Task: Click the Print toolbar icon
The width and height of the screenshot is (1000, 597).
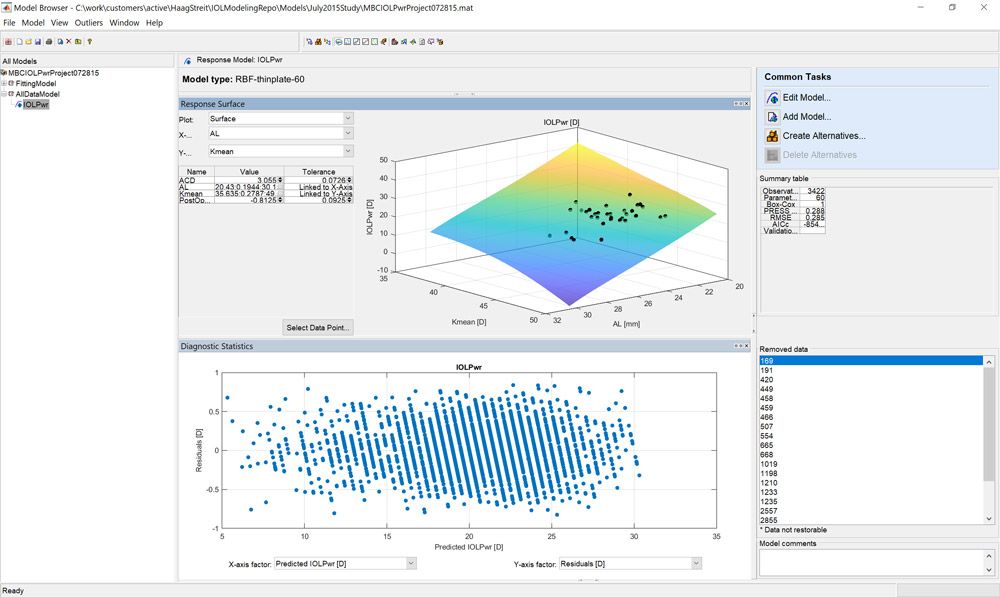Action: click(48, 42)
